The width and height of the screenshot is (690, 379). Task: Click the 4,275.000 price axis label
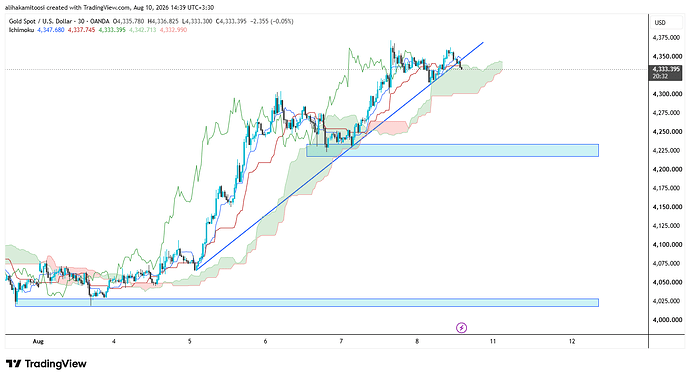pyautogui.click(x=666, y=113)
